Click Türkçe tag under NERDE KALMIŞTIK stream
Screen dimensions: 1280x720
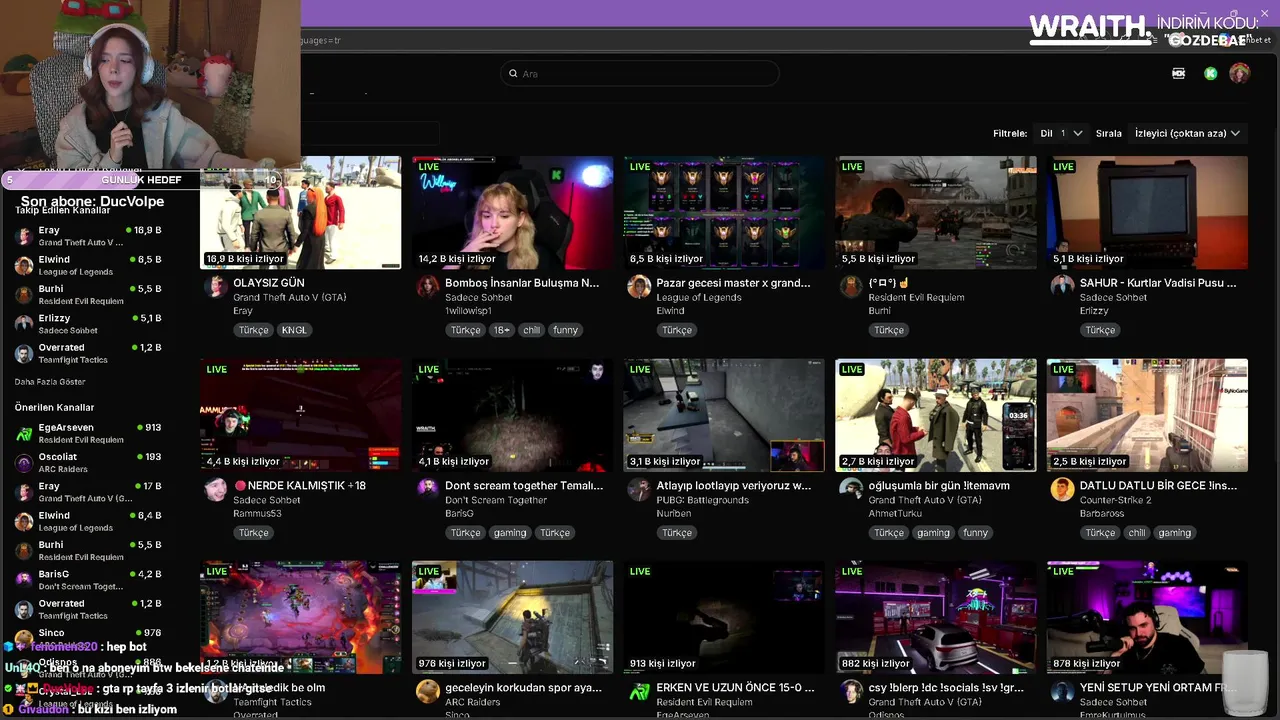pos(254,533)
